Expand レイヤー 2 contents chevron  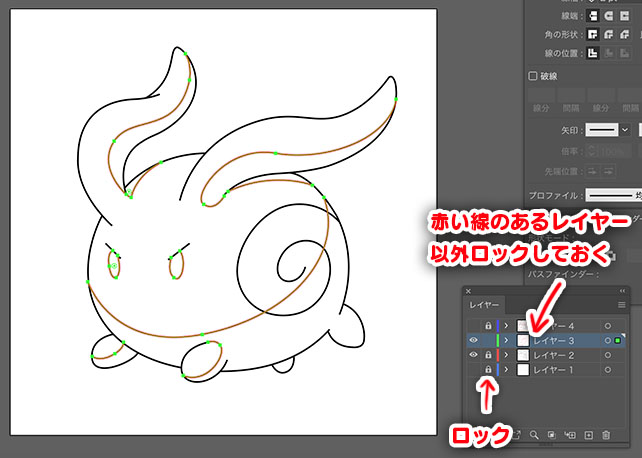click(506, 355)
